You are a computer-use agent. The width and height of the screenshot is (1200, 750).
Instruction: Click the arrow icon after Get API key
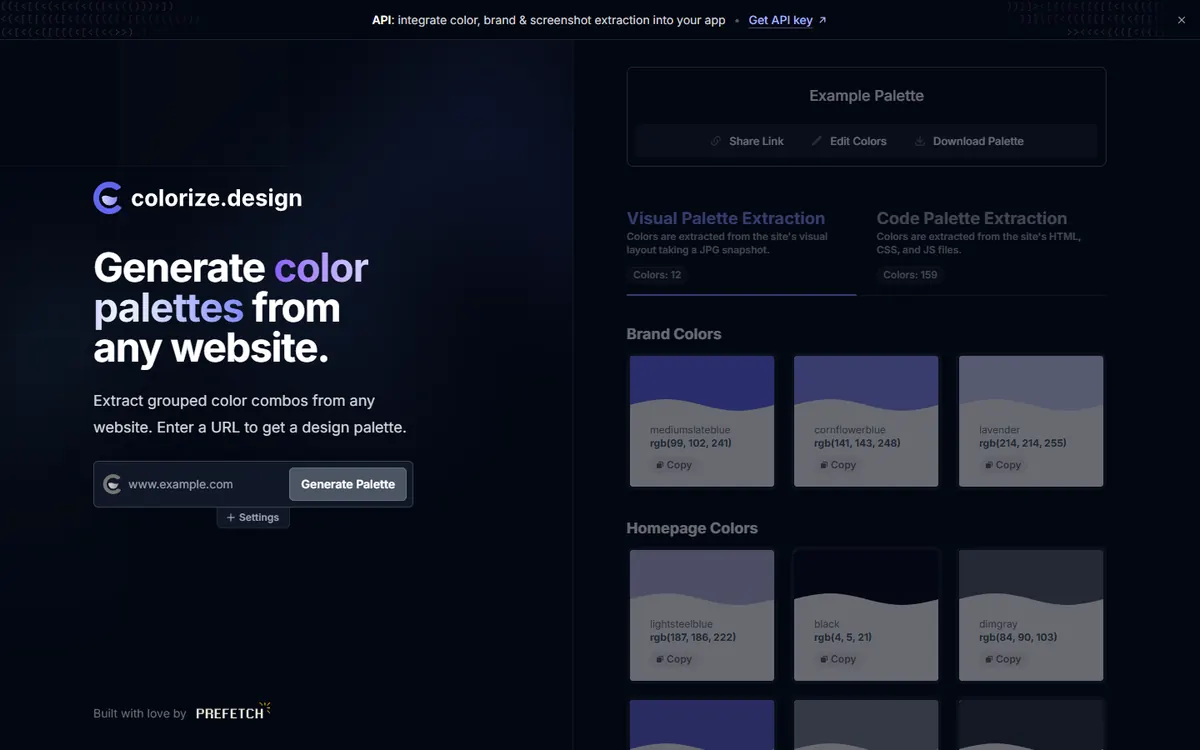coord(823,20)
